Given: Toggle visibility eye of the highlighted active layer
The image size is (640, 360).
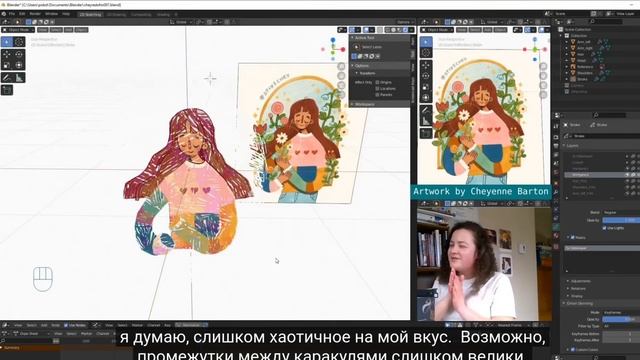Looking at the screenshot, I should click(x=627, y=175).
